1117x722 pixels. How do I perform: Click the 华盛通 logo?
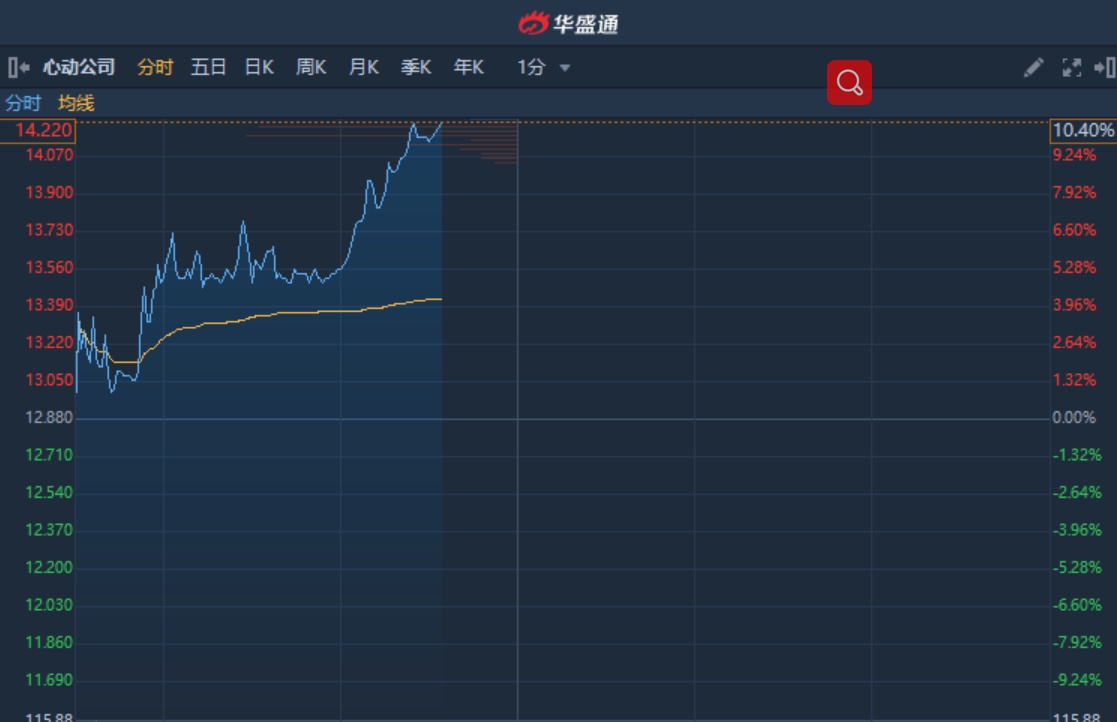568,23
